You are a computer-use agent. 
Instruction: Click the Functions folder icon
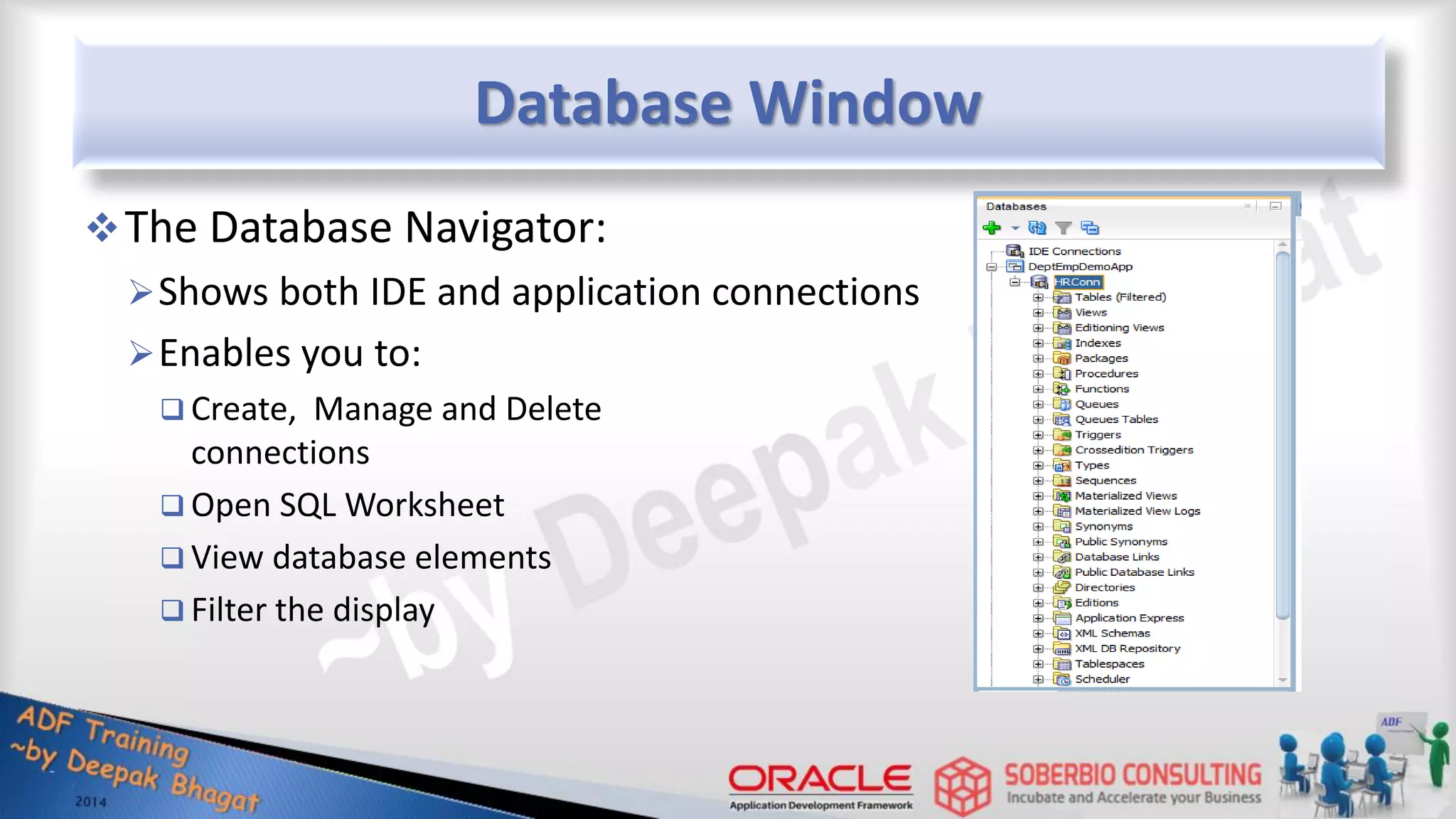1062,389
